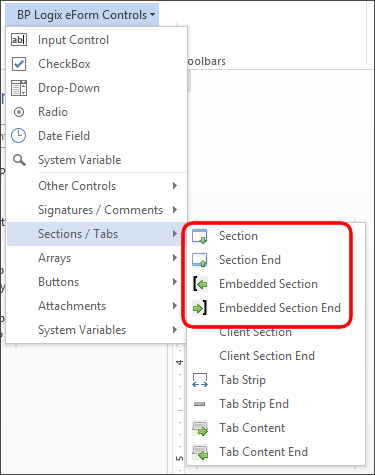The height and width of the screenshot is (475, 375).
Task: Click the Input Control abl icon
Action: point(19,40)
